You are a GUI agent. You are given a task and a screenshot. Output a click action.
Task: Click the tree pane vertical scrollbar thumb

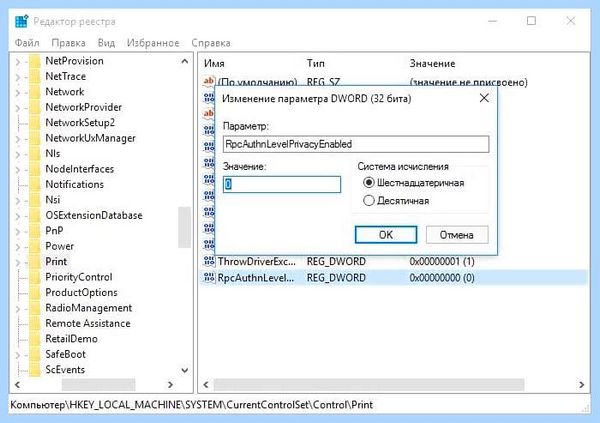tap(184, 227)
